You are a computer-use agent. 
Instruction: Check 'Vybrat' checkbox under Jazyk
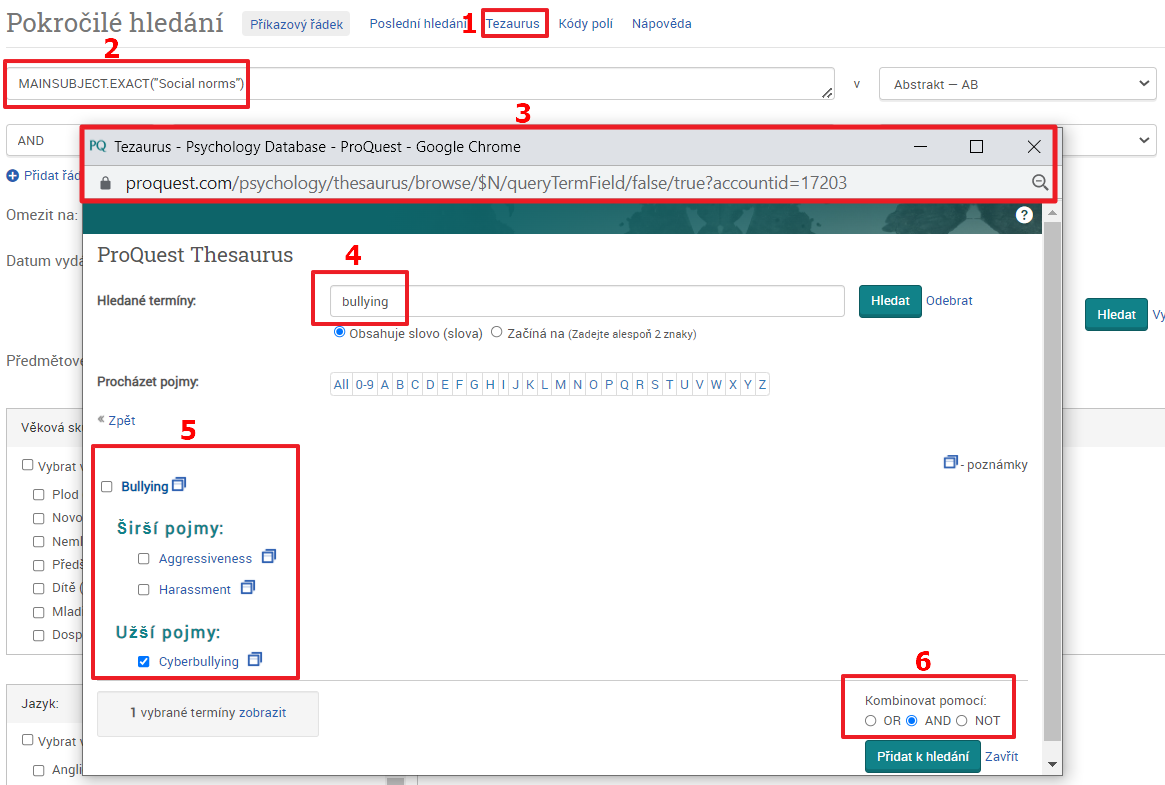pos(27,740)
